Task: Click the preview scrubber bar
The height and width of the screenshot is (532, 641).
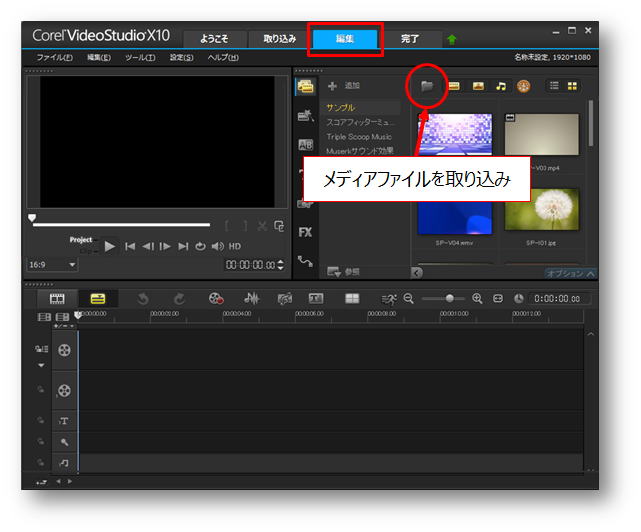Action: coord(121,224)
